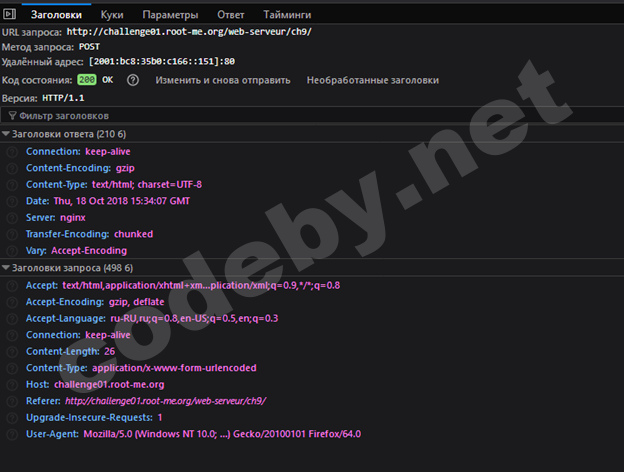Screen dimensions: 624x472
Task: Click Изменить и снова отправить button
Action: pyautogui.click(x=223, y=80)
